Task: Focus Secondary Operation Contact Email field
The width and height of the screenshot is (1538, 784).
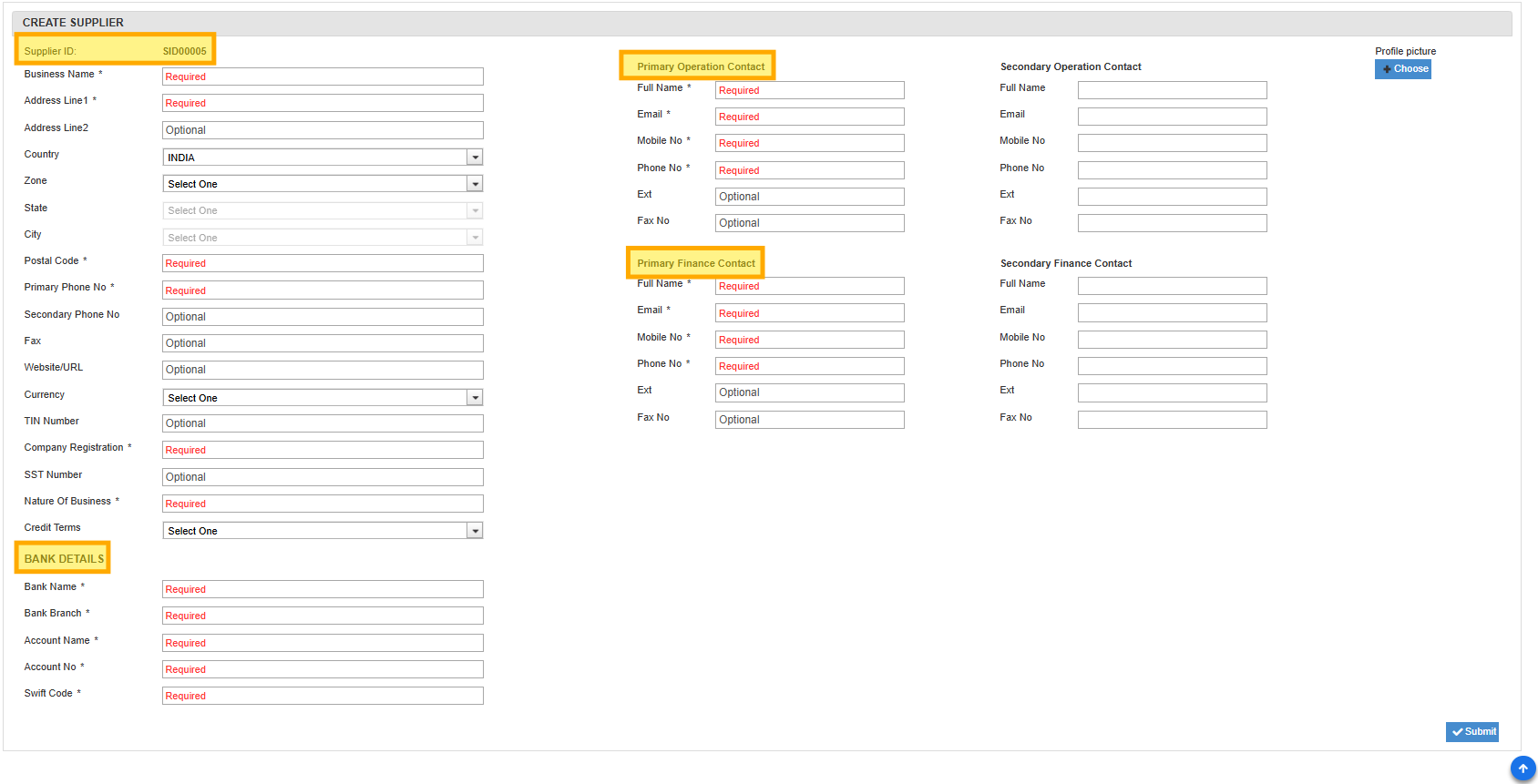Action: pos(1173,117)
